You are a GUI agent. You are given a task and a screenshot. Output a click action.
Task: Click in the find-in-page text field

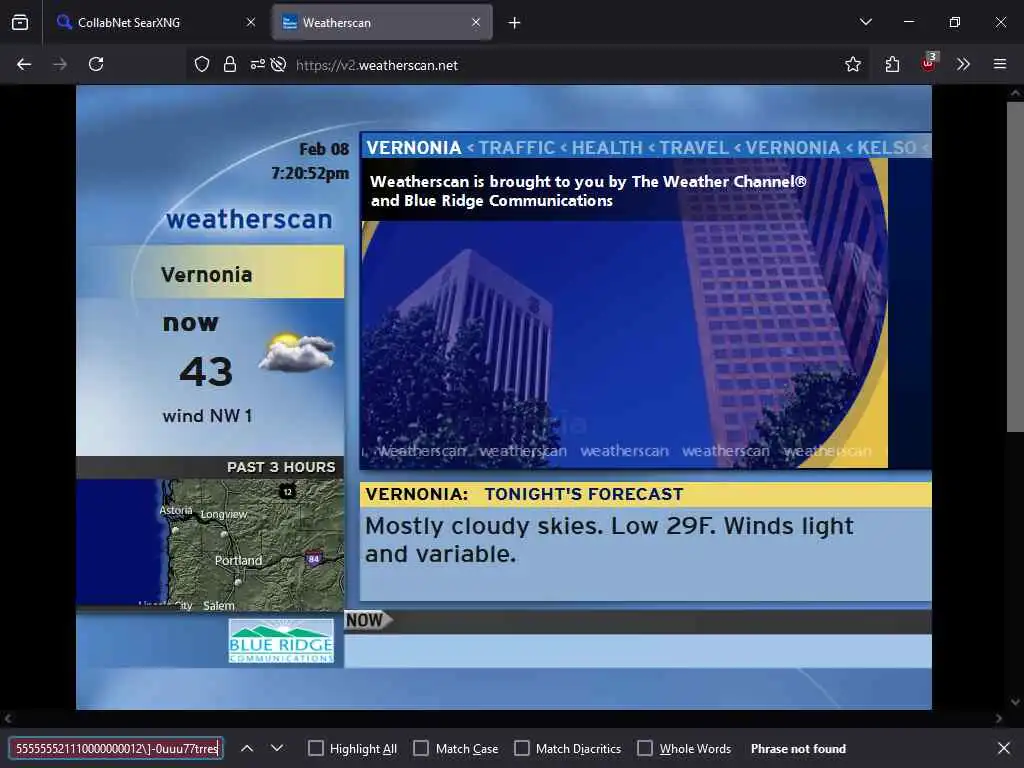pos(116,748)
